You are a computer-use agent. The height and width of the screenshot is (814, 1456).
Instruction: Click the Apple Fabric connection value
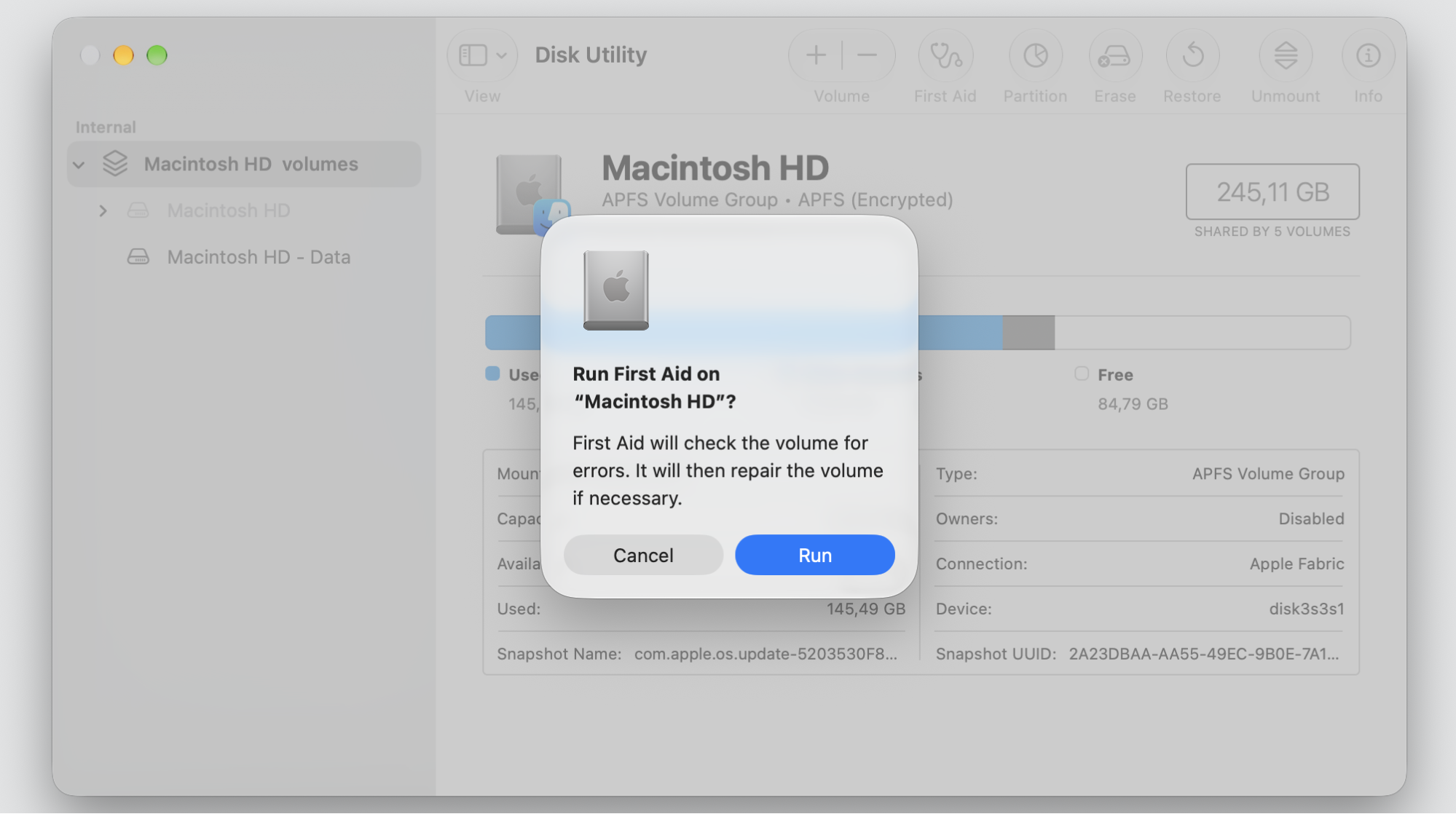(1296, 564)
